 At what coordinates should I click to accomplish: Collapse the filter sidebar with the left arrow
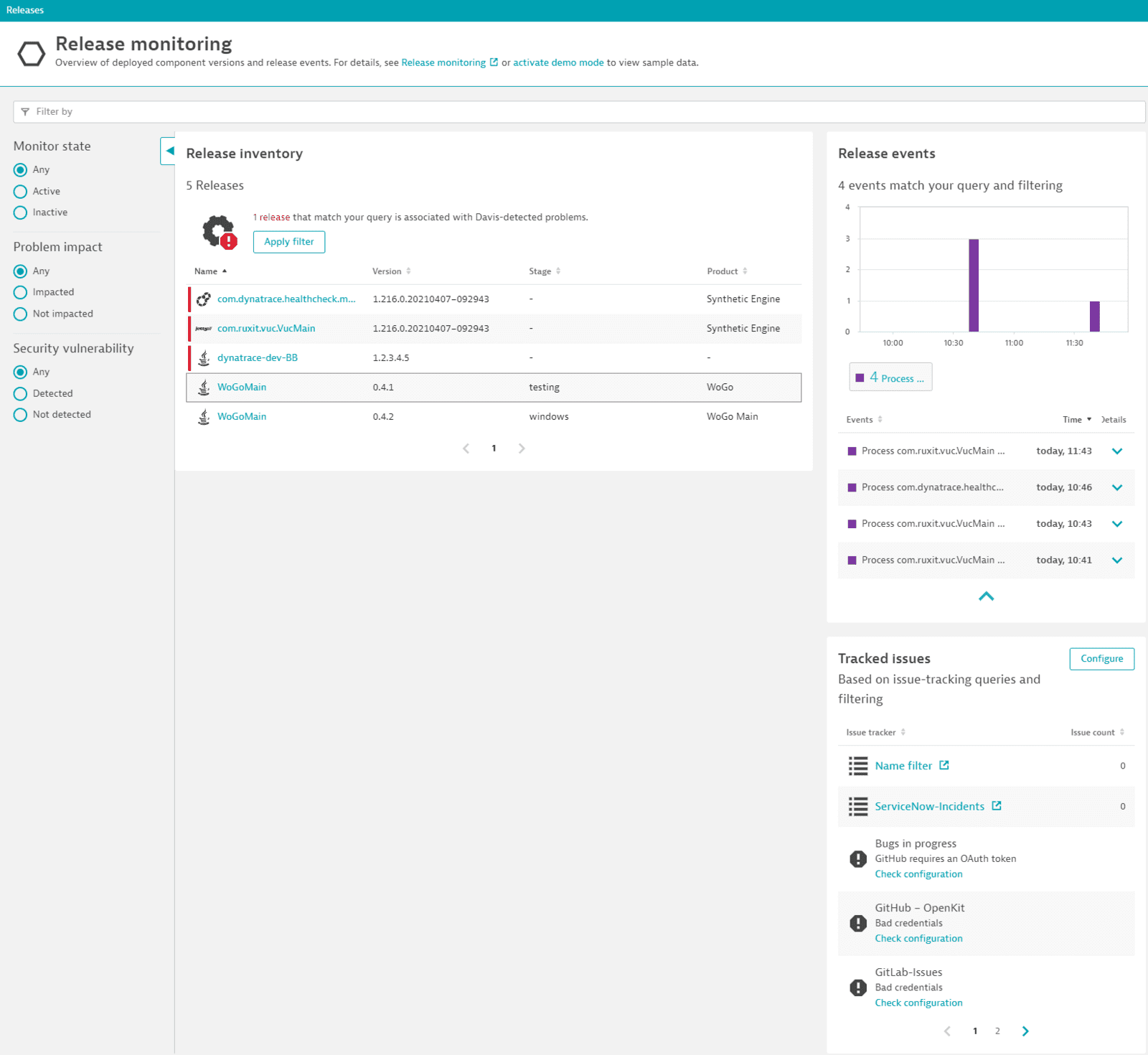point(169,151)
